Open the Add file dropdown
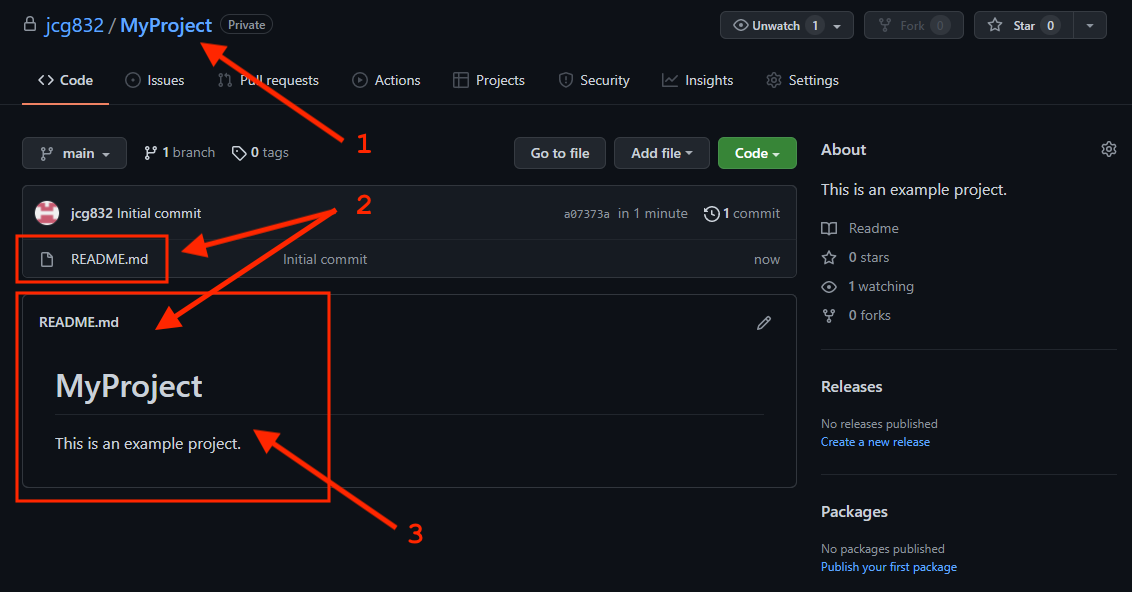The width and height of the screenshot is (1132, 592). coord(661,153)
